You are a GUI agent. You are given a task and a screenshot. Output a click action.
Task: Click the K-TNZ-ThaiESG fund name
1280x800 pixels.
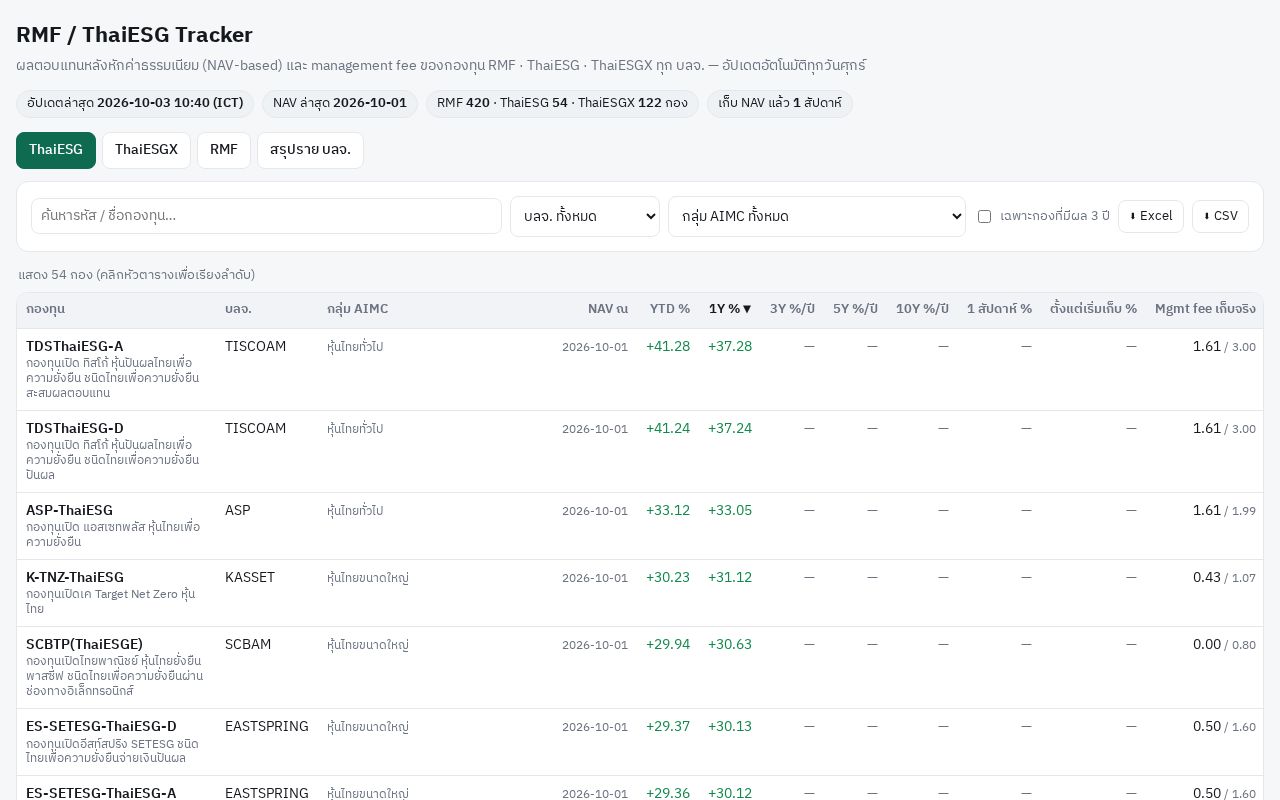[75, 577]
